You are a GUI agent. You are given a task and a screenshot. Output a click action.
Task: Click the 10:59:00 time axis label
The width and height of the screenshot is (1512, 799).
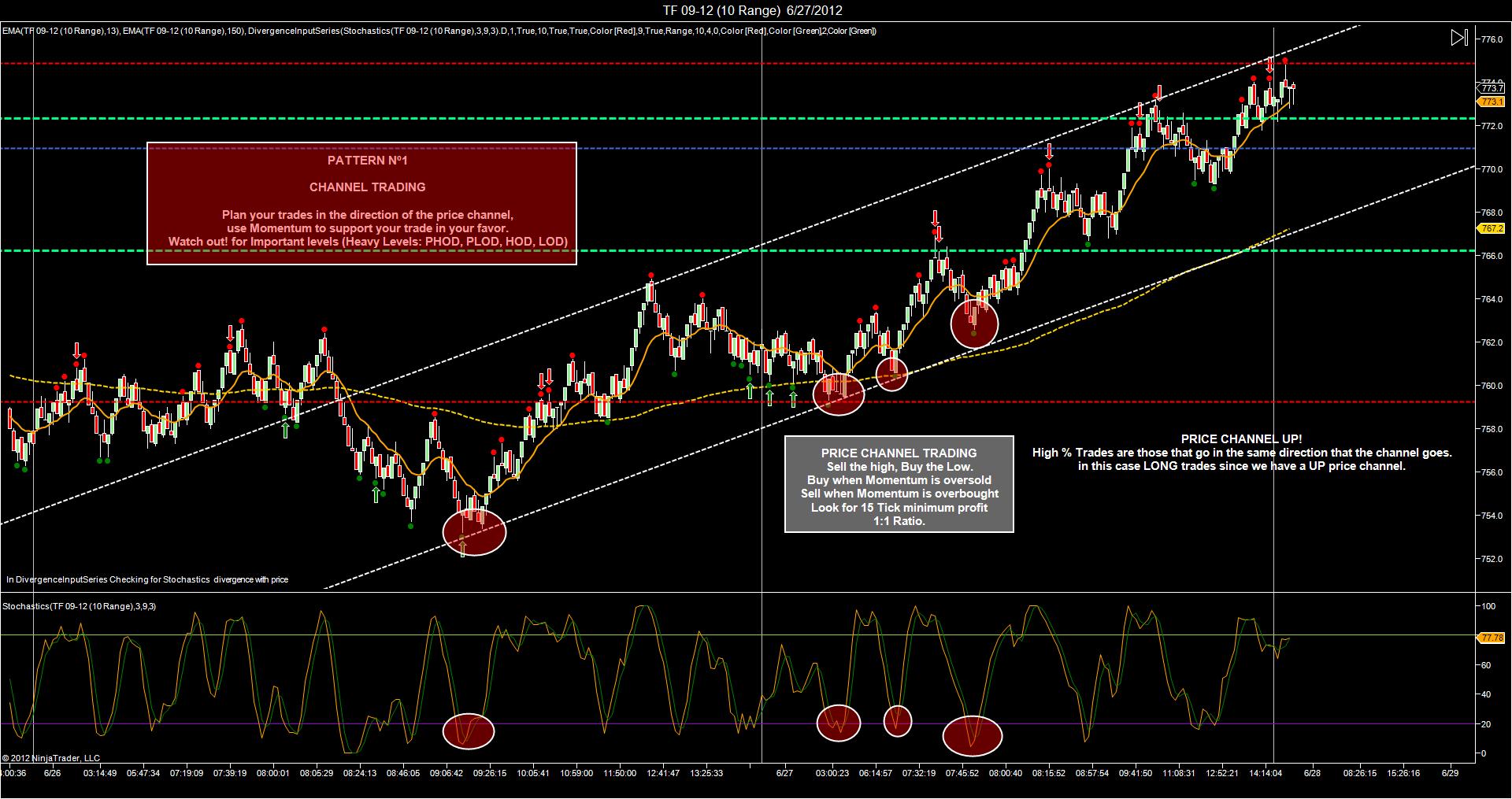pos(576,773)
